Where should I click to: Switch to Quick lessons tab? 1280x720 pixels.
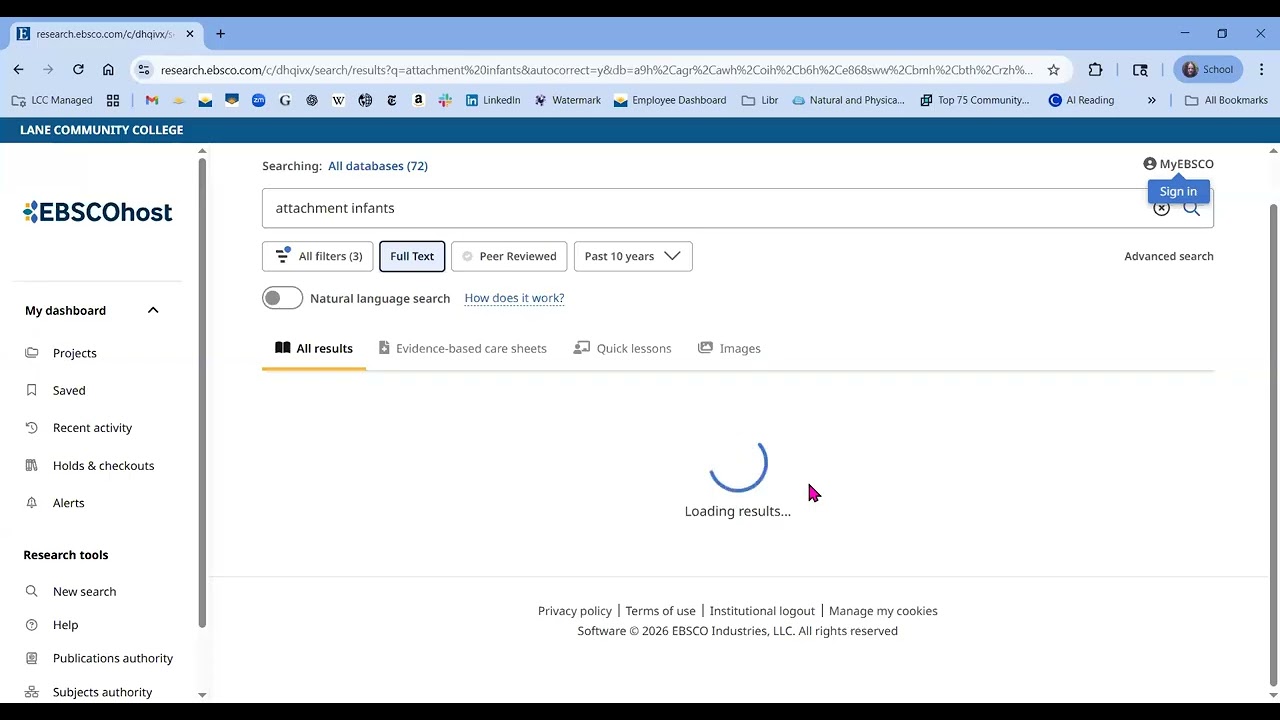click(x=622, y=348)
